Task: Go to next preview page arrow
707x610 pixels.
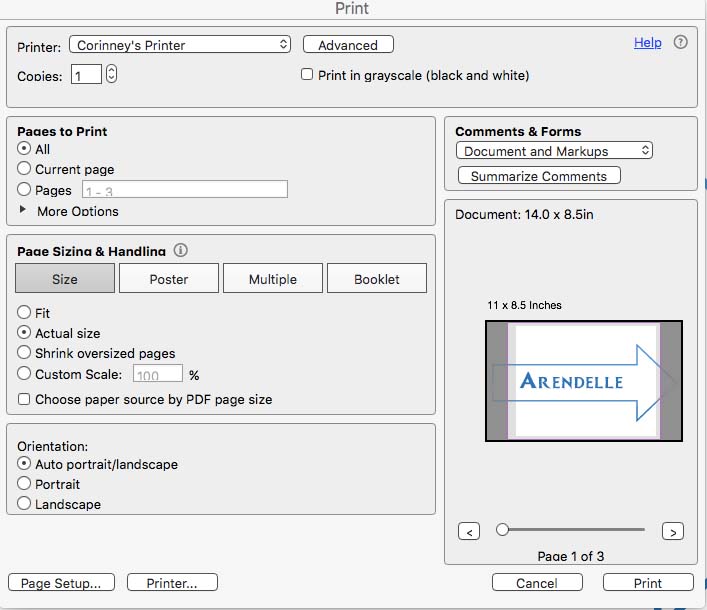Action: 673,531
